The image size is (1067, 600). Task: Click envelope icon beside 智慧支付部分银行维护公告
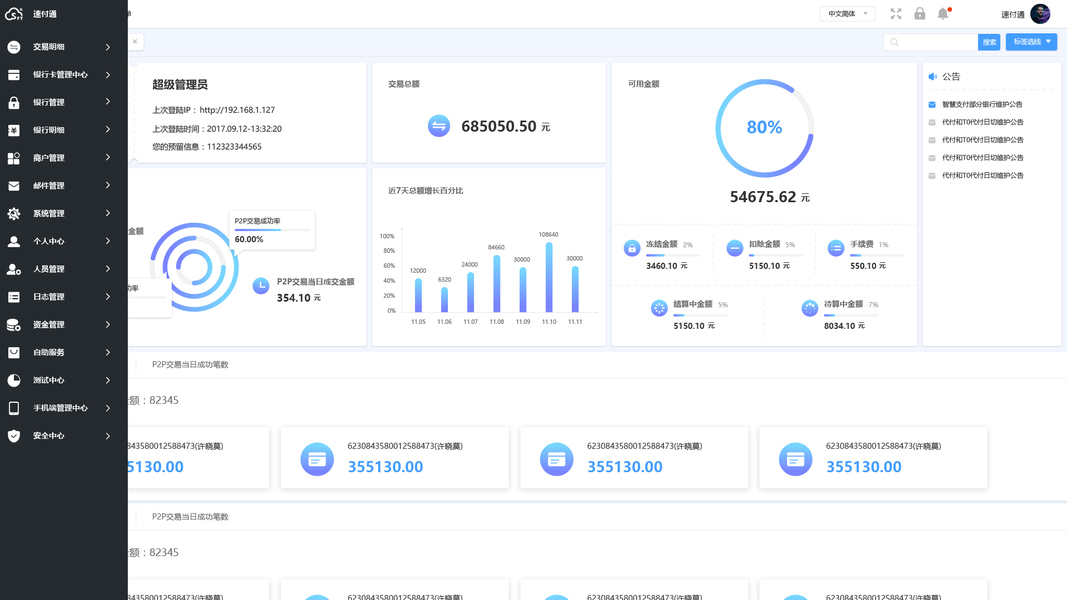pyautogui.click(x=932, y=105)
